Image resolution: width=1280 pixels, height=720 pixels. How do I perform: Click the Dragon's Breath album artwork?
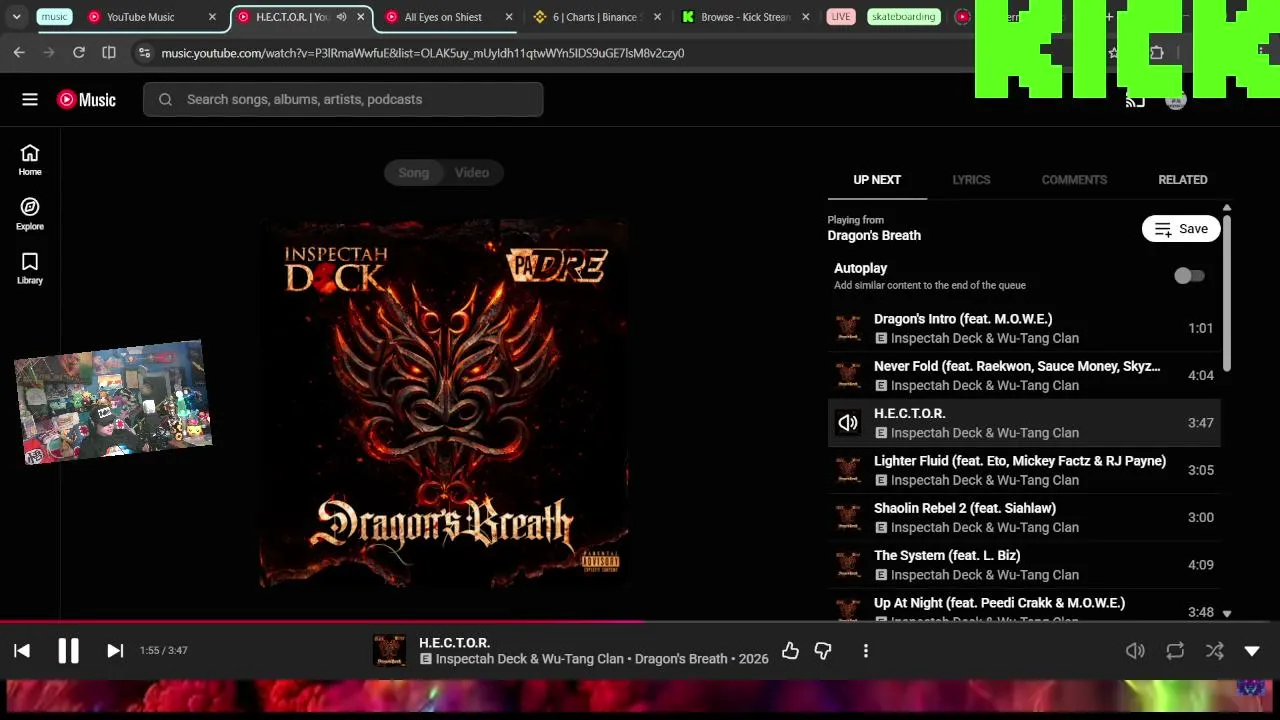tap(444, 405)
